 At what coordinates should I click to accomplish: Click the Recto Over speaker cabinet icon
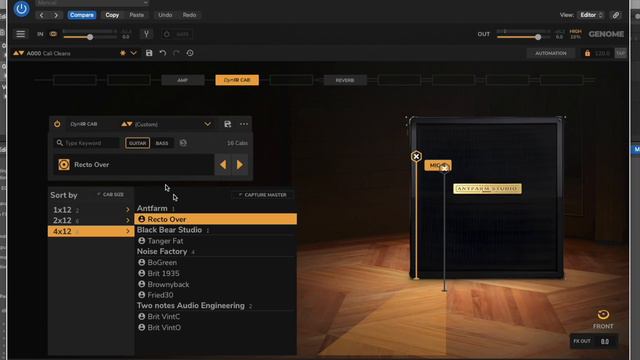pos(64,164)
